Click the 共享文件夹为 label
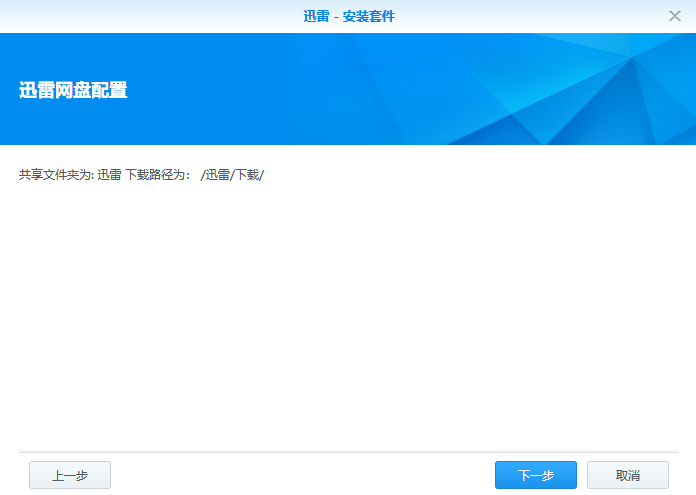 [x=55, y=174]
